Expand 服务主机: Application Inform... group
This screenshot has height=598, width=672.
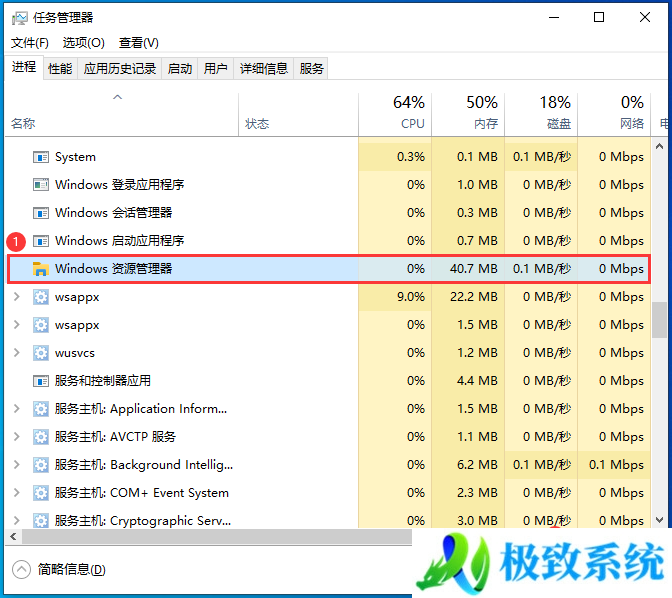pyautogui.click(x=17, y=409)
